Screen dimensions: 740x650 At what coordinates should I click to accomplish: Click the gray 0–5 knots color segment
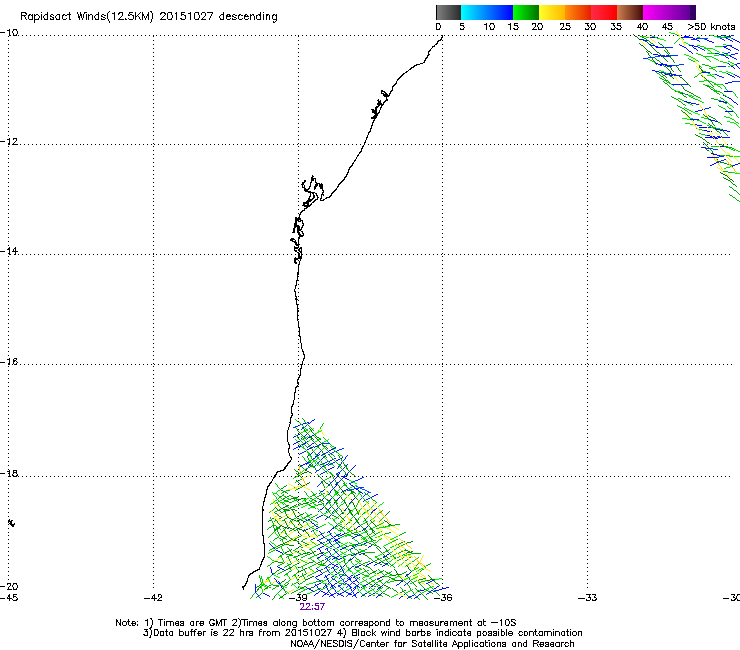coord(448,12)
